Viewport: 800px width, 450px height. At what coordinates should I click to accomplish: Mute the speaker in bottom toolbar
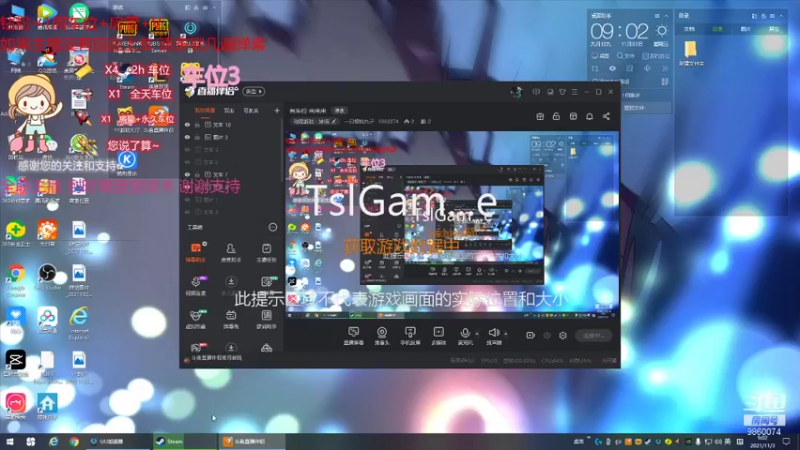click(493, 336)
